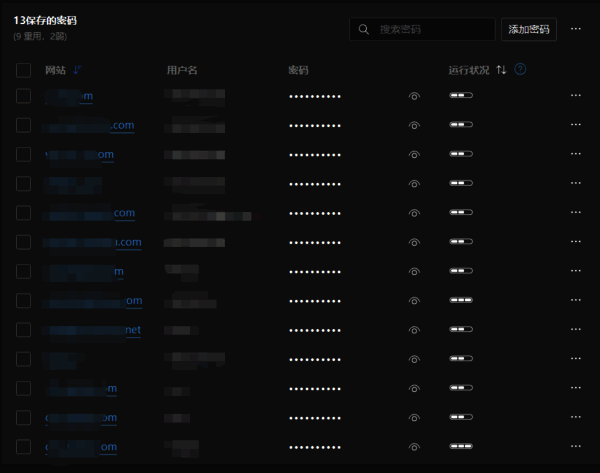Click the sort arrows beside 运行状况
Image resolution: width=600 pixels, height=473 pixels.
(x=501, y=70)
